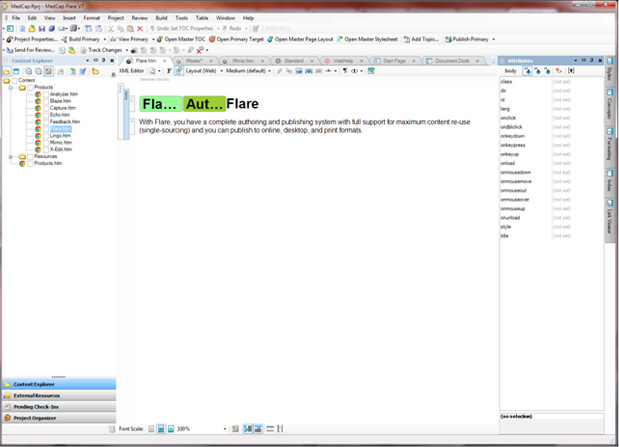Check the box next to Feedback.htm
Screen dimensions: 619x447
click(46, 122)
